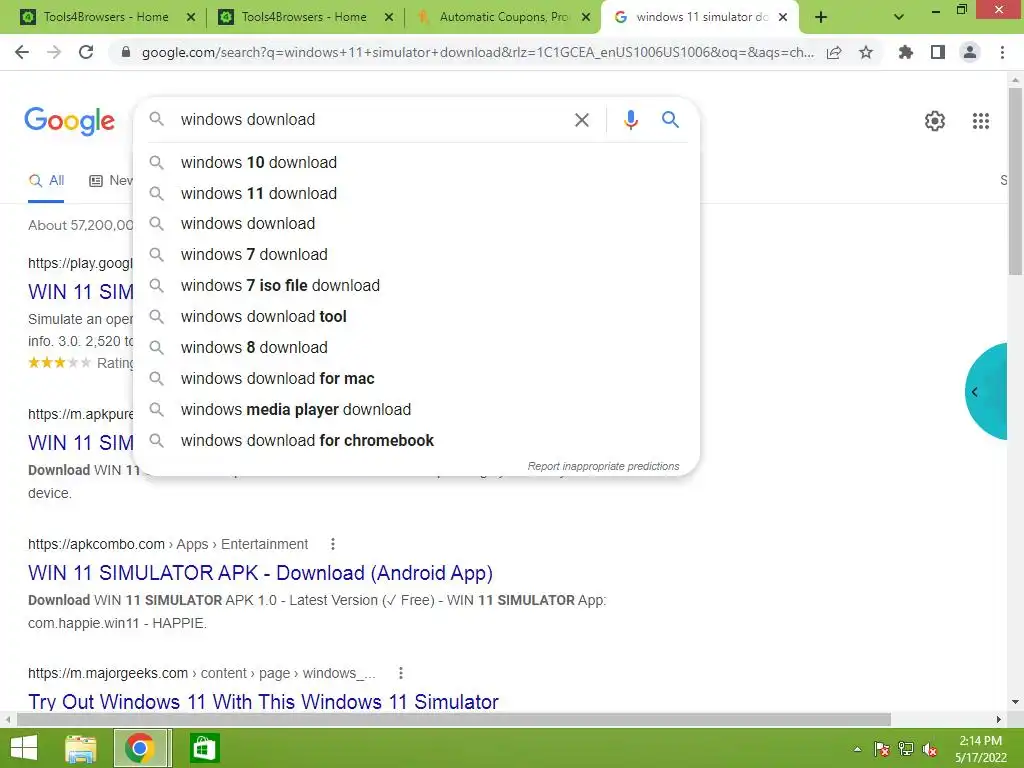Choose suggestion windows 7 iso file download
The width and height of the screenshot is (1024, 768).
point(416,285)
